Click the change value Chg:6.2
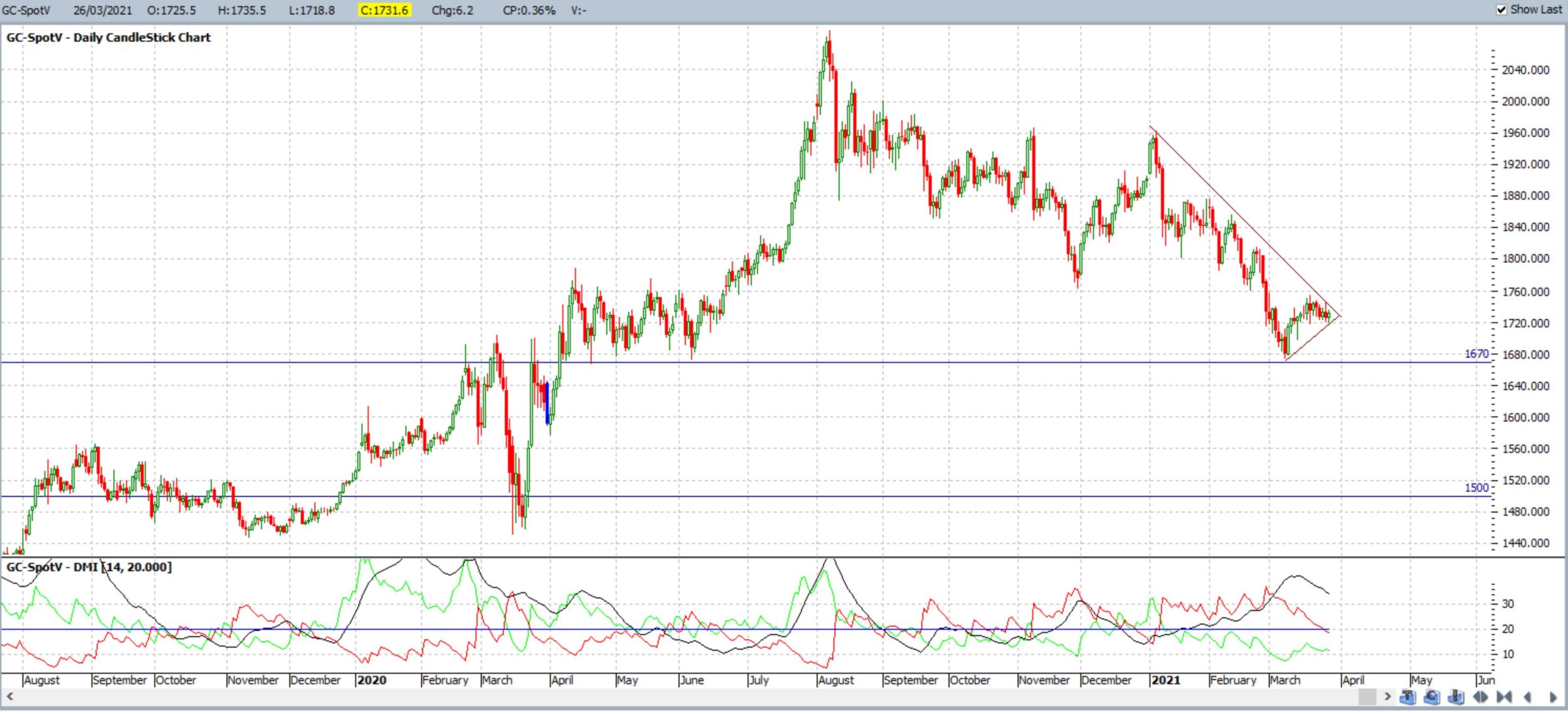Viewport: 1568px width, 714px height. 452,10
